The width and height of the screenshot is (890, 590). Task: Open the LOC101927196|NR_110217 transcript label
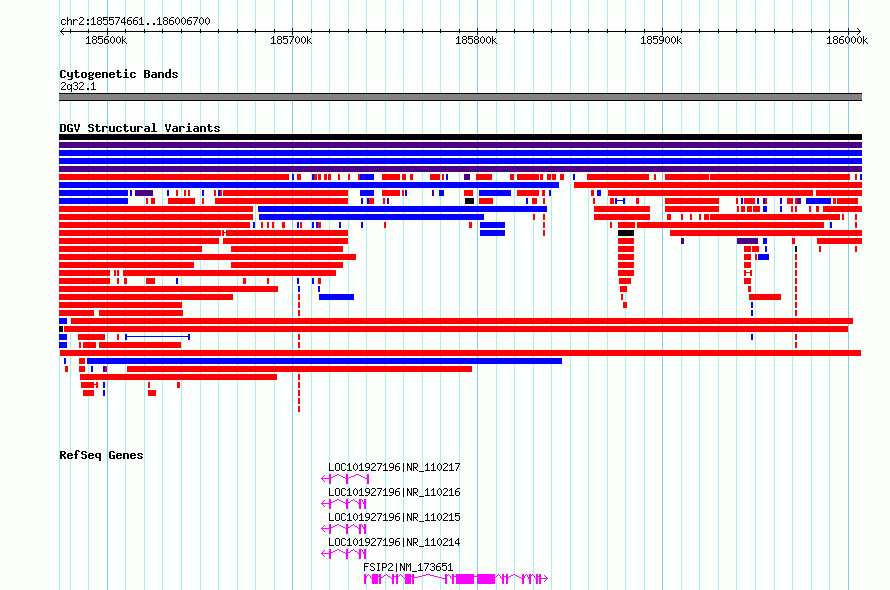point(394,467)
